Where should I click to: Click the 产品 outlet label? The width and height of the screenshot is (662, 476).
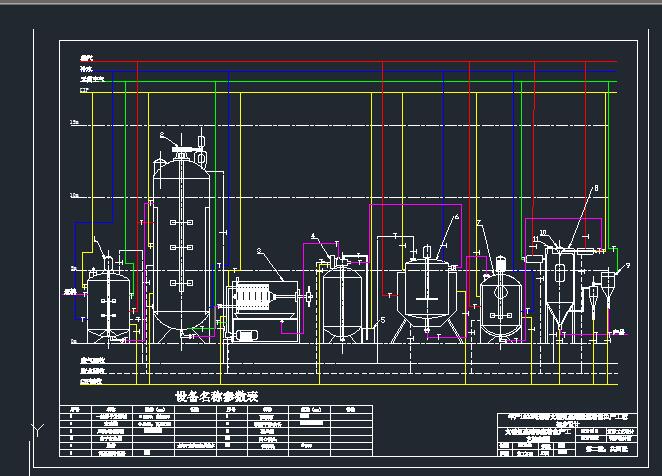click(619, 332)
